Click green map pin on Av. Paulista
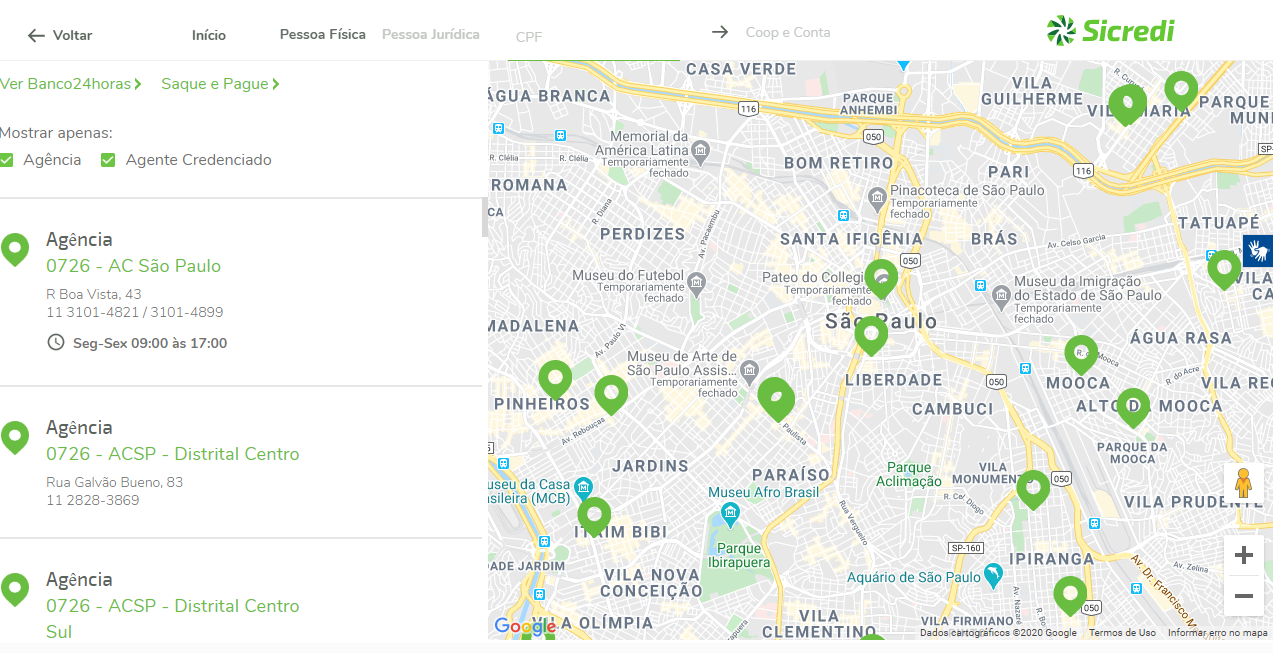 point(776,398)
